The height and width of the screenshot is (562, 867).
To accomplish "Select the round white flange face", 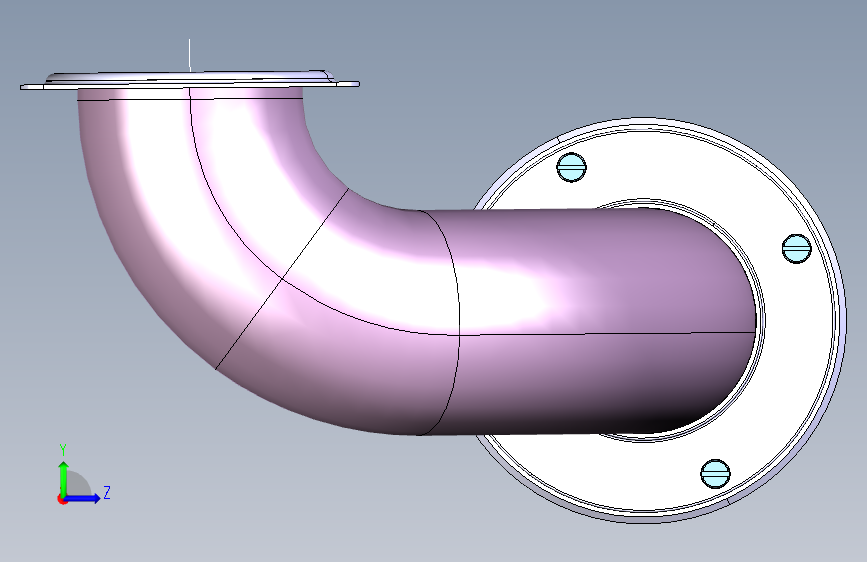I will point(796,354).
